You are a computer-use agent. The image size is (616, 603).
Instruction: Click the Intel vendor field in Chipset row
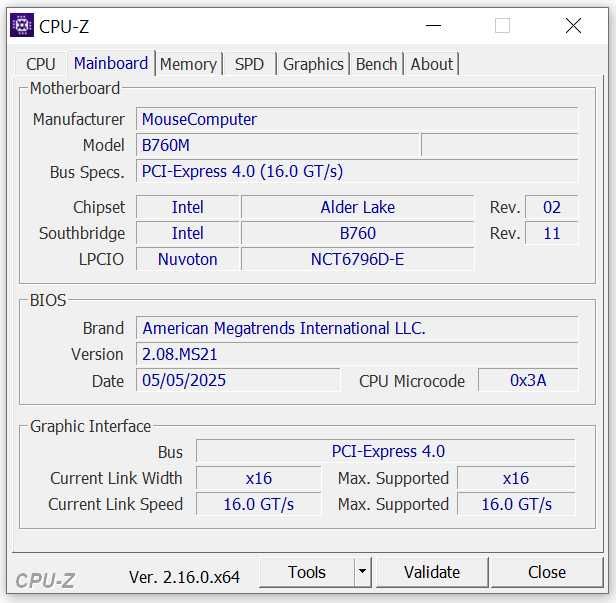click(188, 207)
